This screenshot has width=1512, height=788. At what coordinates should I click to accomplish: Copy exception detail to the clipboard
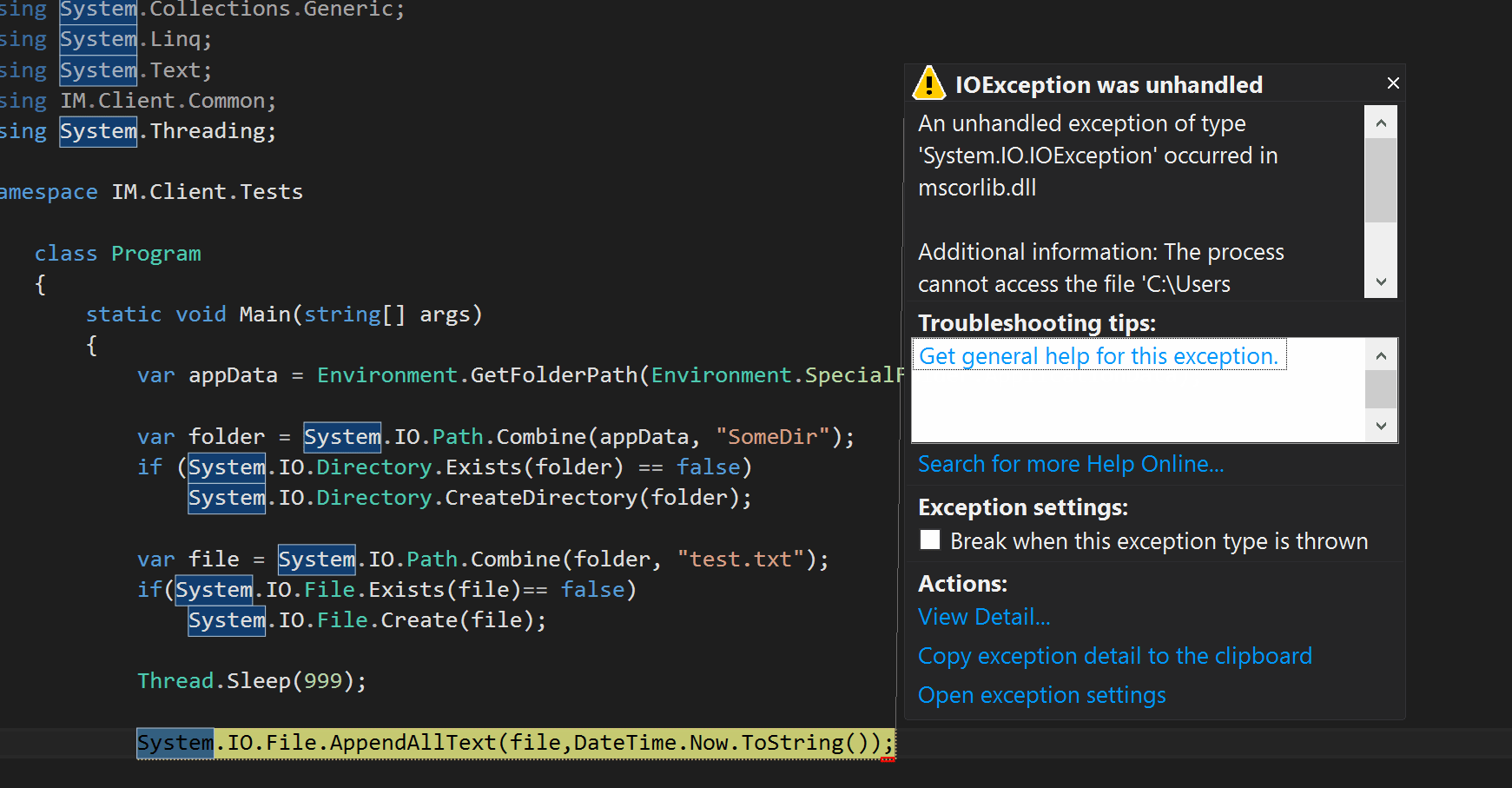coord(1115,656)
